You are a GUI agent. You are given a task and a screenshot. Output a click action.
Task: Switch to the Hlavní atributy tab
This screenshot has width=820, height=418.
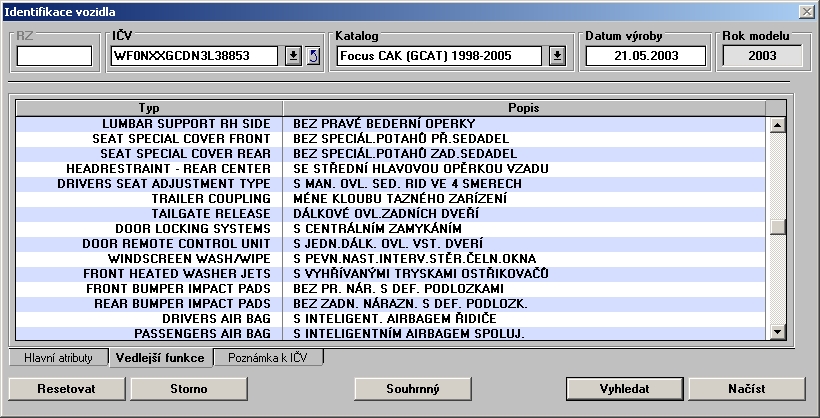click(58, 357)
